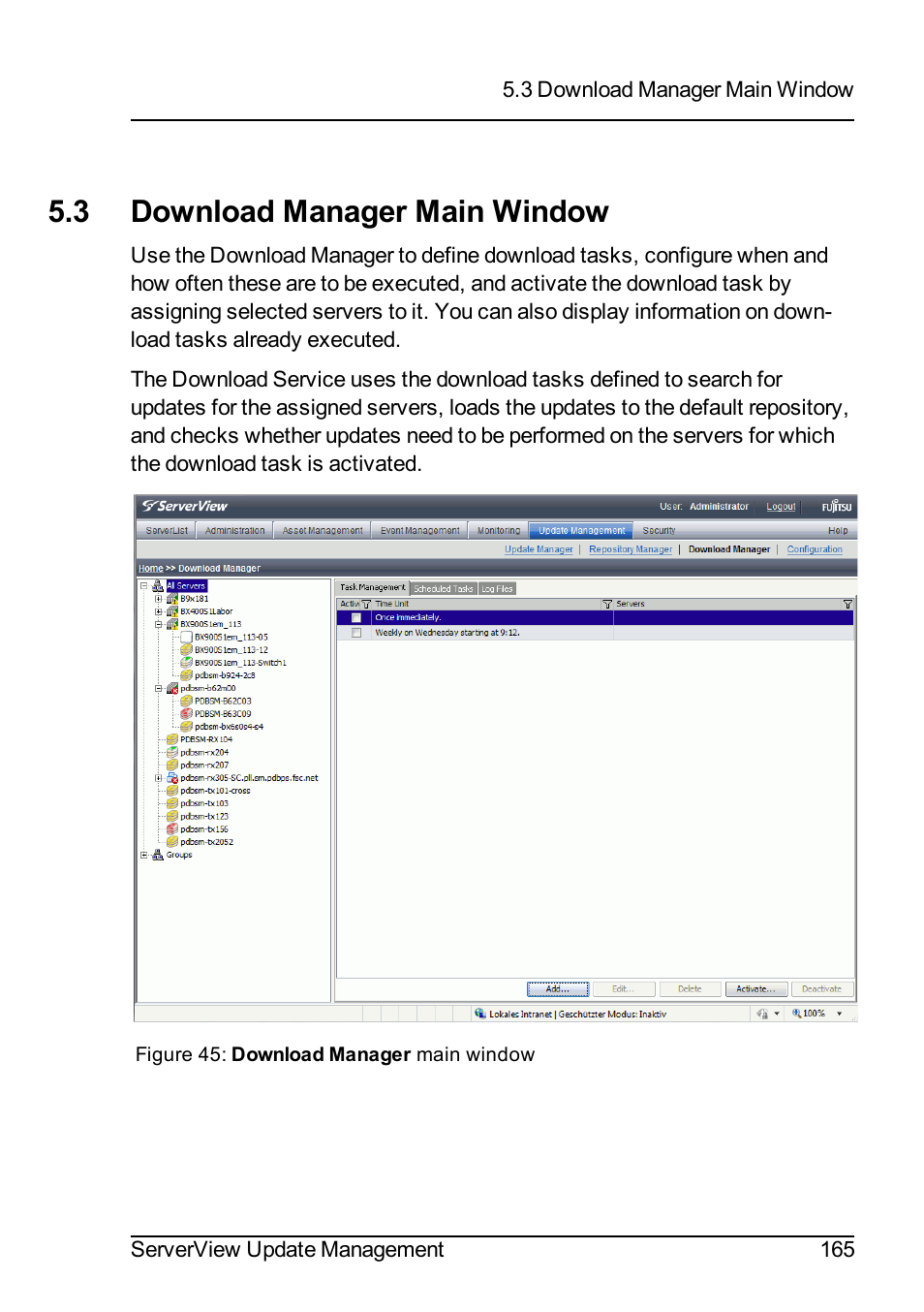Click the Activate... button
The height and width of the screenshot is (1312, 924).
(755, 989)
